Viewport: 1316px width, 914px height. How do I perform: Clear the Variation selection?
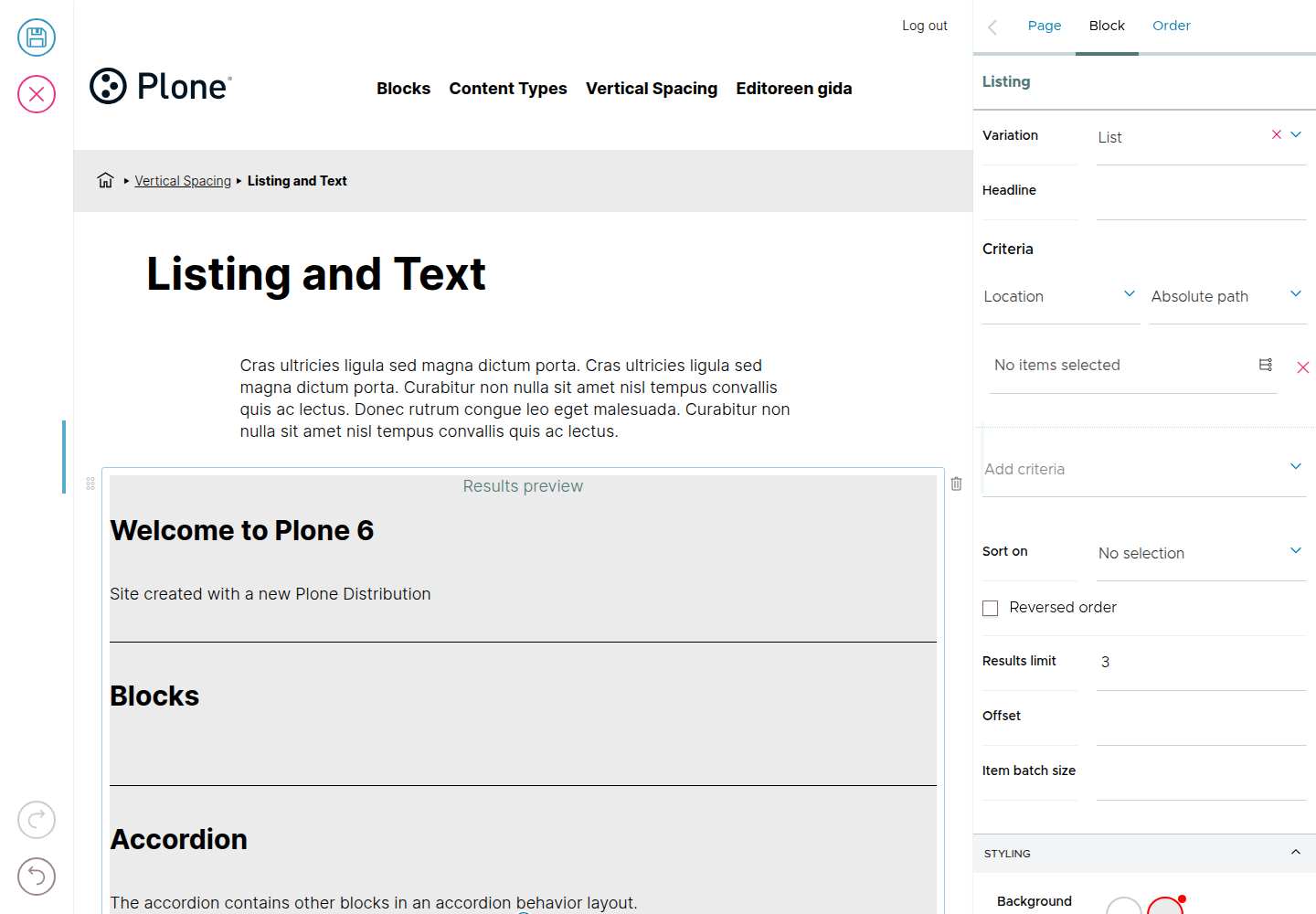[1277, 134]
